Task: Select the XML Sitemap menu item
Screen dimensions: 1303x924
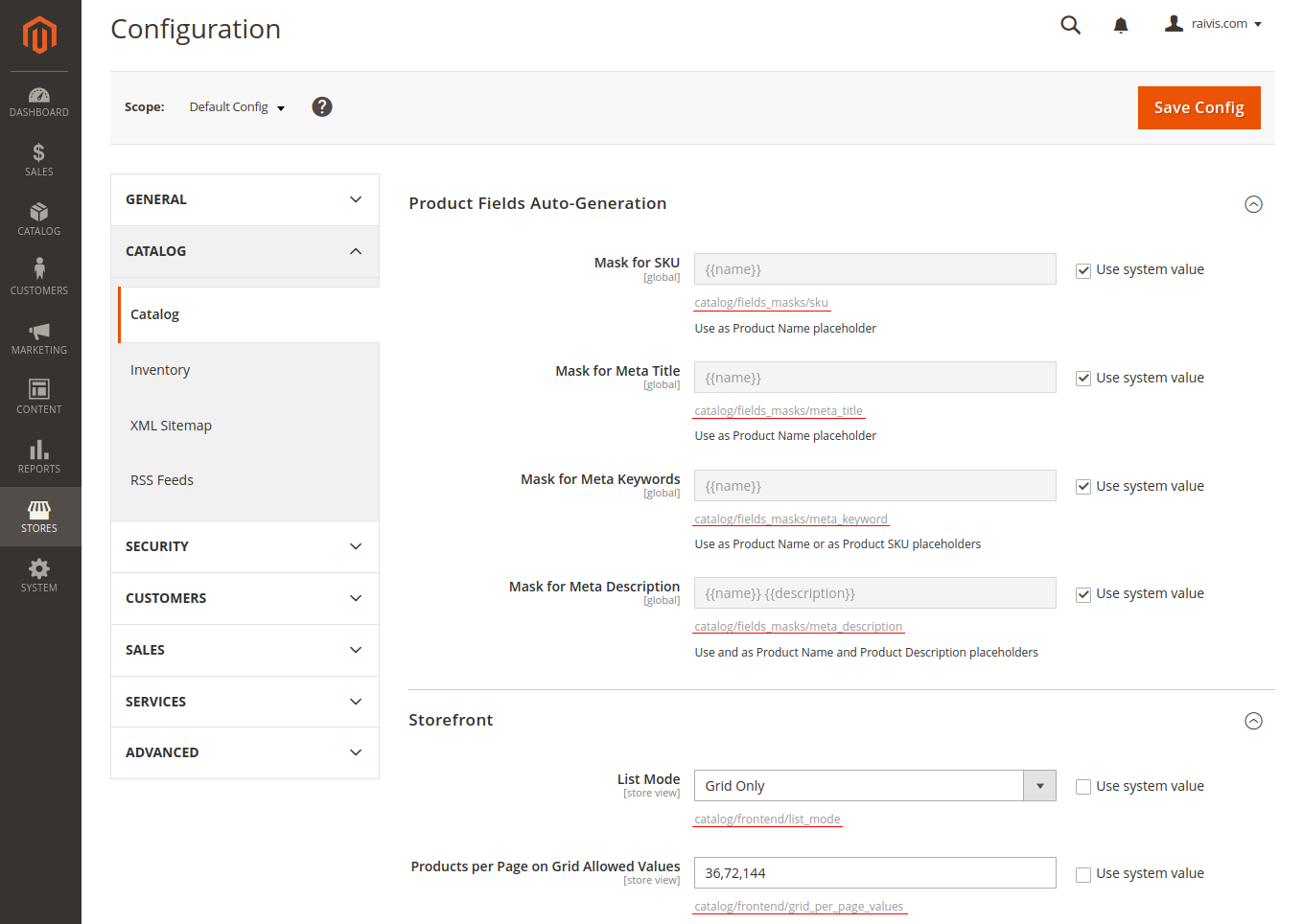Action: (171, 426)
